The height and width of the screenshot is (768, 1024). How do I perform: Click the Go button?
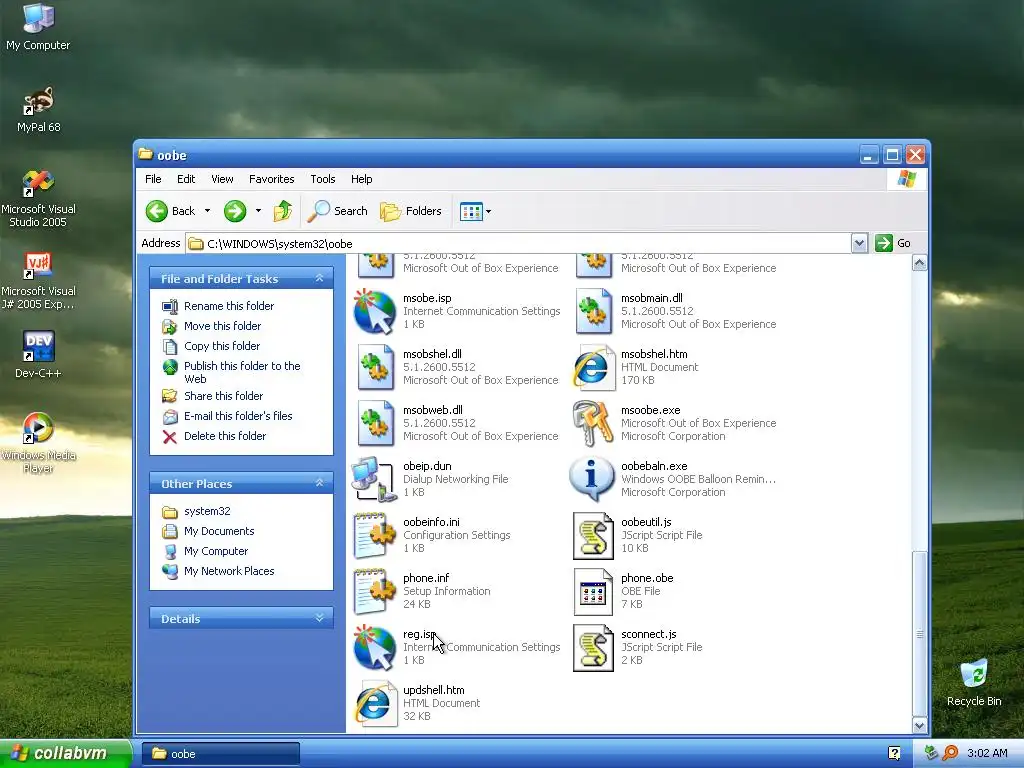pyautogui.click(x=893, y=244)
